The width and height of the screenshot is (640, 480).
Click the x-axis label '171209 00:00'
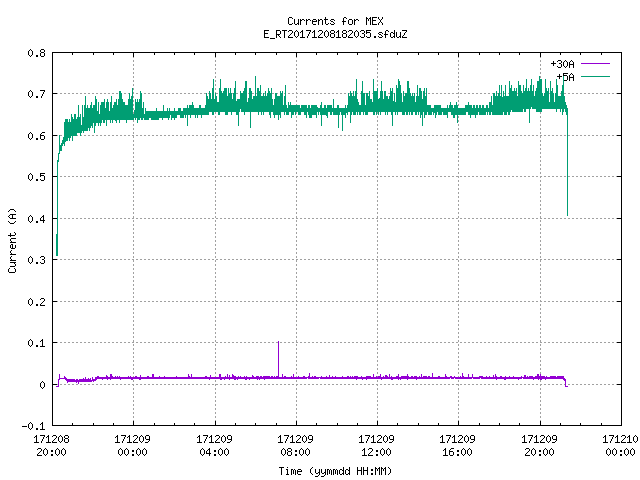[x=132, y=445]
